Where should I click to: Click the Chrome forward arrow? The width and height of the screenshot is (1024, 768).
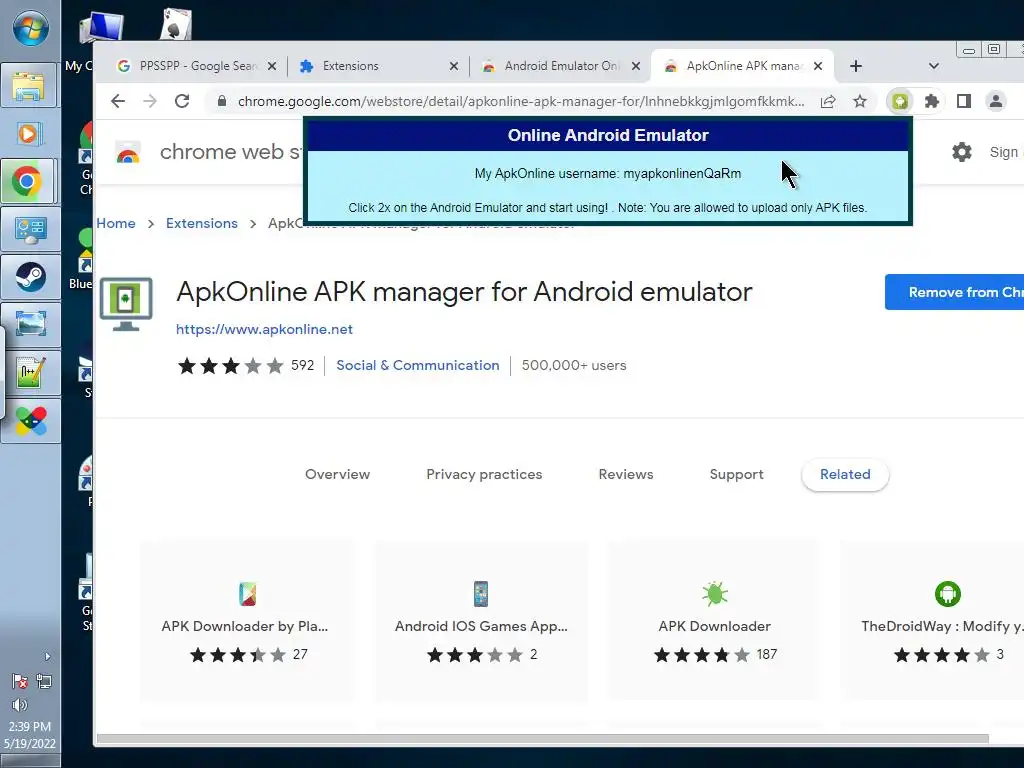(x=150, y=101)
